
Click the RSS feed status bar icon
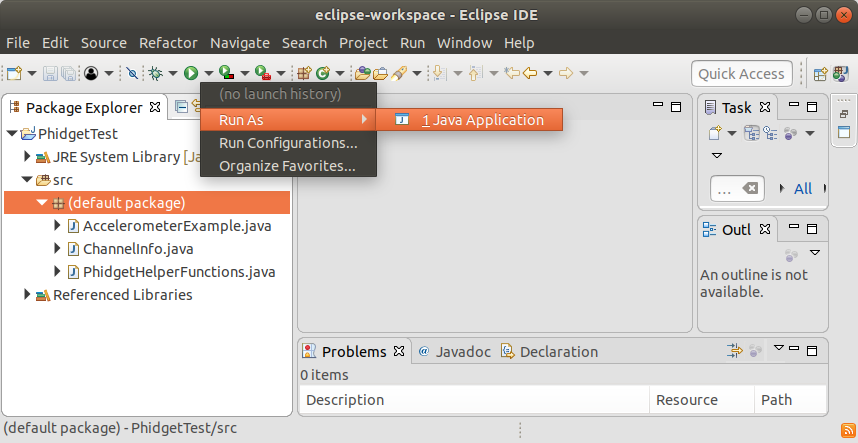click(847, 430)
